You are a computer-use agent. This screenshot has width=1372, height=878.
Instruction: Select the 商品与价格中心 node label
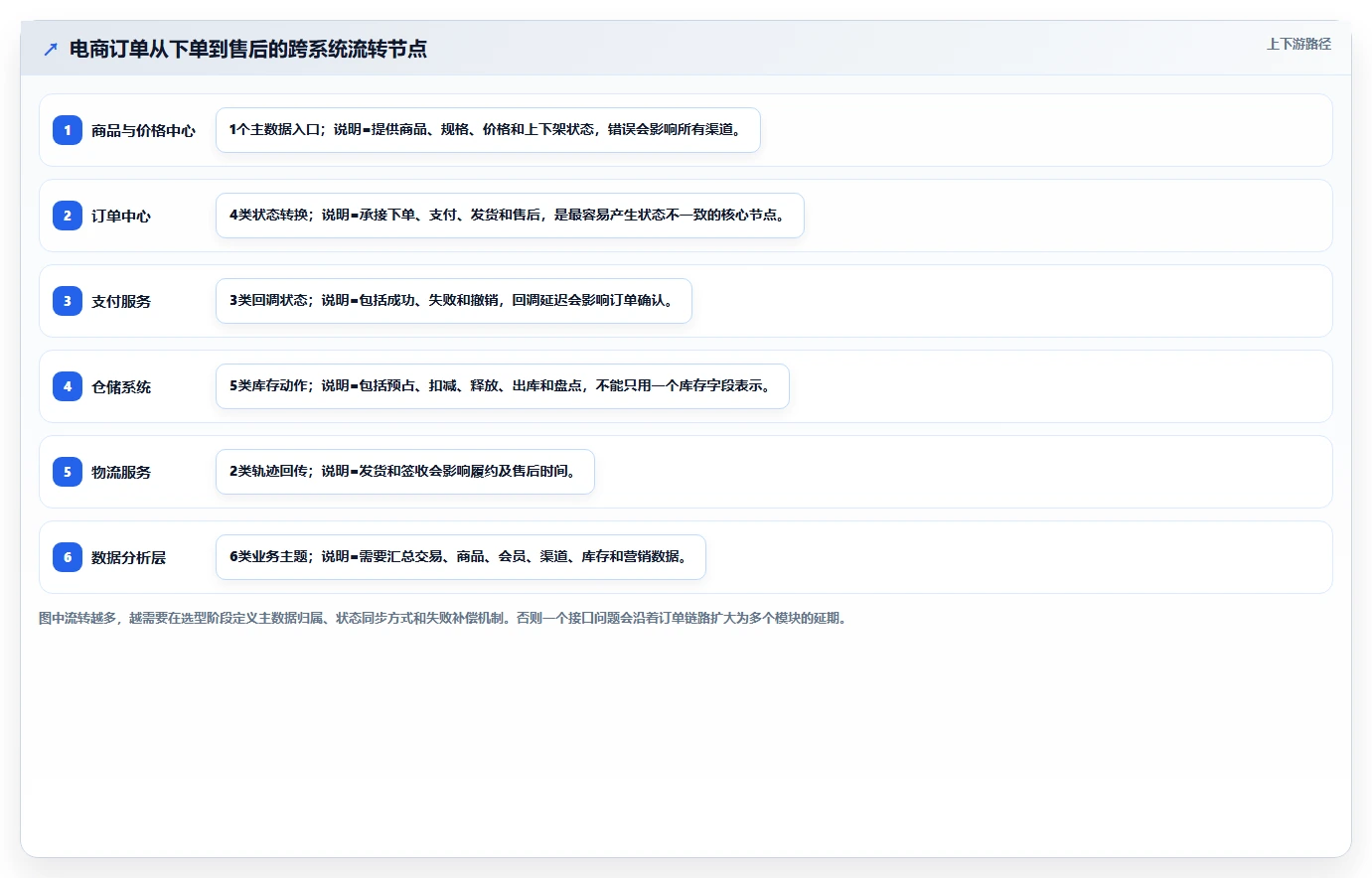point(143,130)
